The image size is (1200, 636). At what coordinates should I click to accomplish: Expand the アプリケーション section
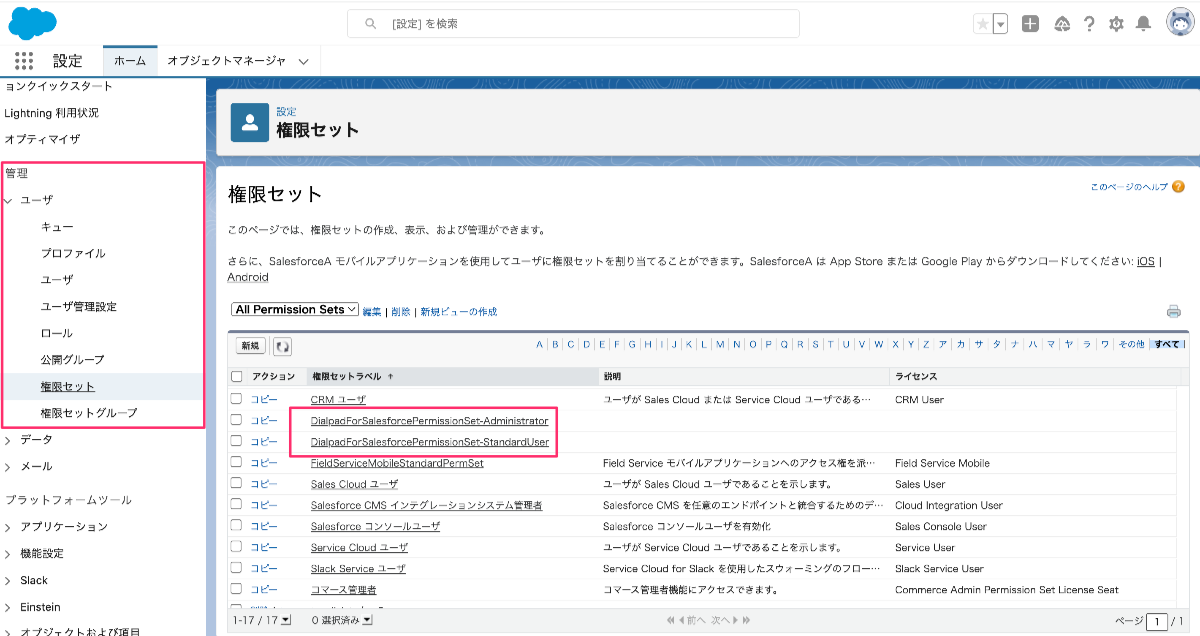pyautogui.click(x=9, y=527)
